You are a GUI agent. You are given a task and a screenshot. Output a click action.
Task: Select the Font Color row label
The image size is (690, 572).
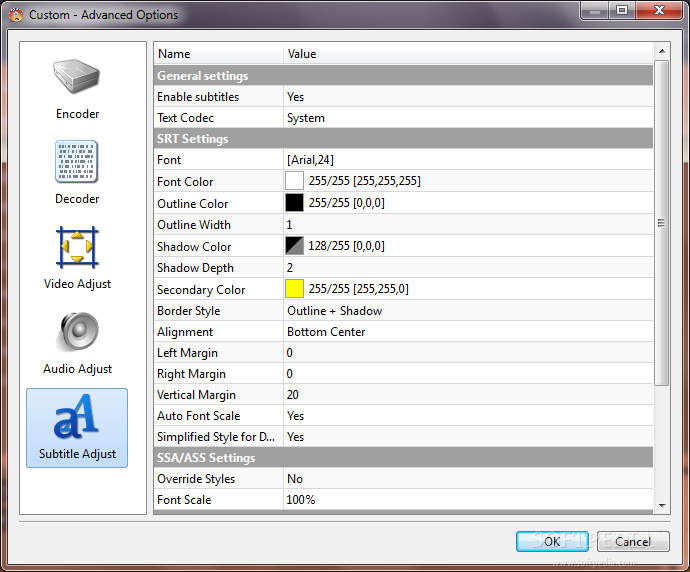(x=185, y=182)
